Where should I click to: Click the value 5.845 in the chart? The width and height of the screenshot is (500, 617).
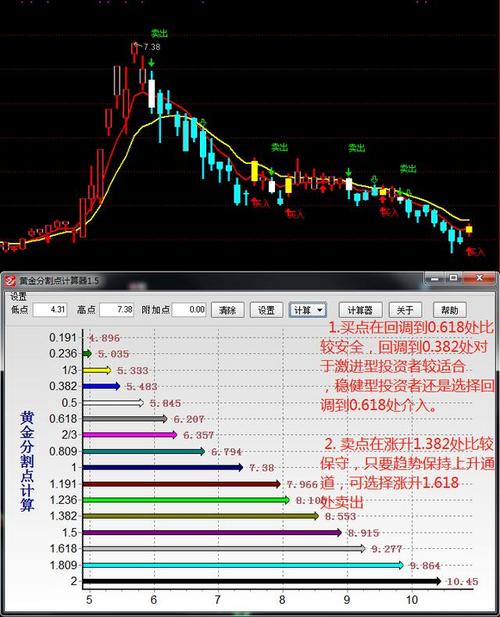[166, 403]
